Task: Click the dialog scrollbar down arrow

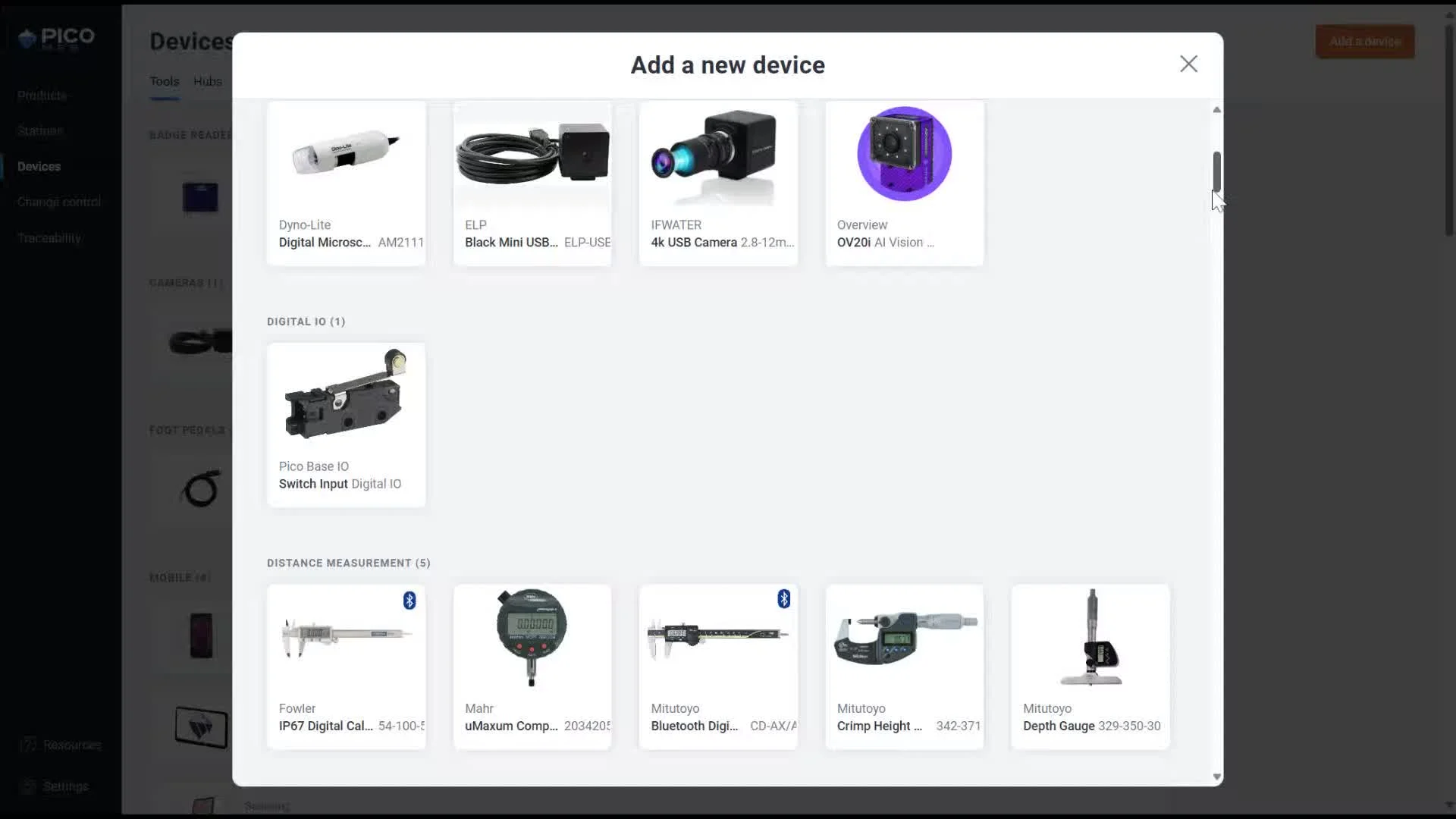Action: [1216, 777]
